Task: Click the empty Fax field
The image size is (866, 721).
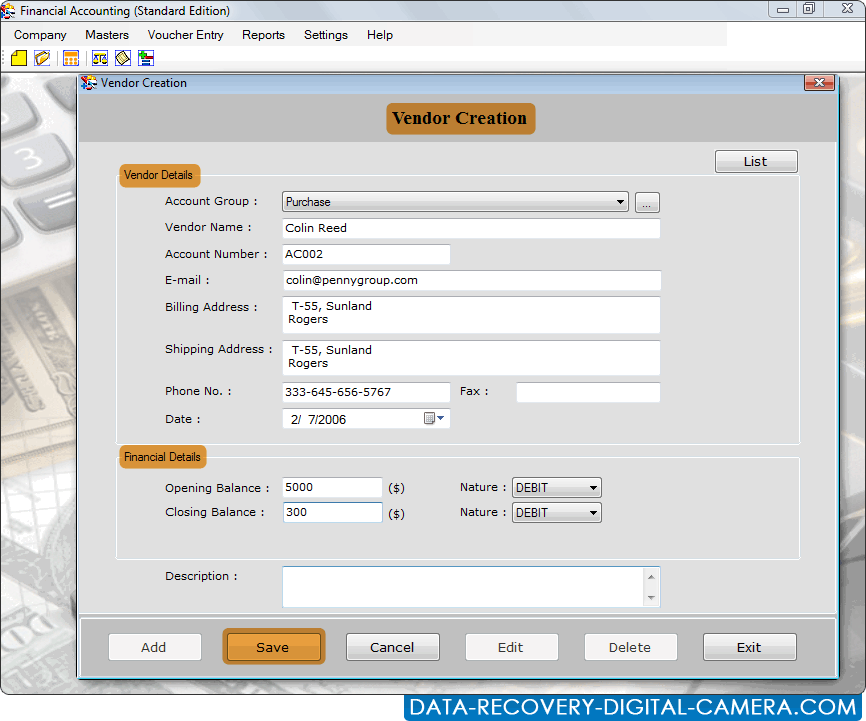Action: [x=588, y=392]
